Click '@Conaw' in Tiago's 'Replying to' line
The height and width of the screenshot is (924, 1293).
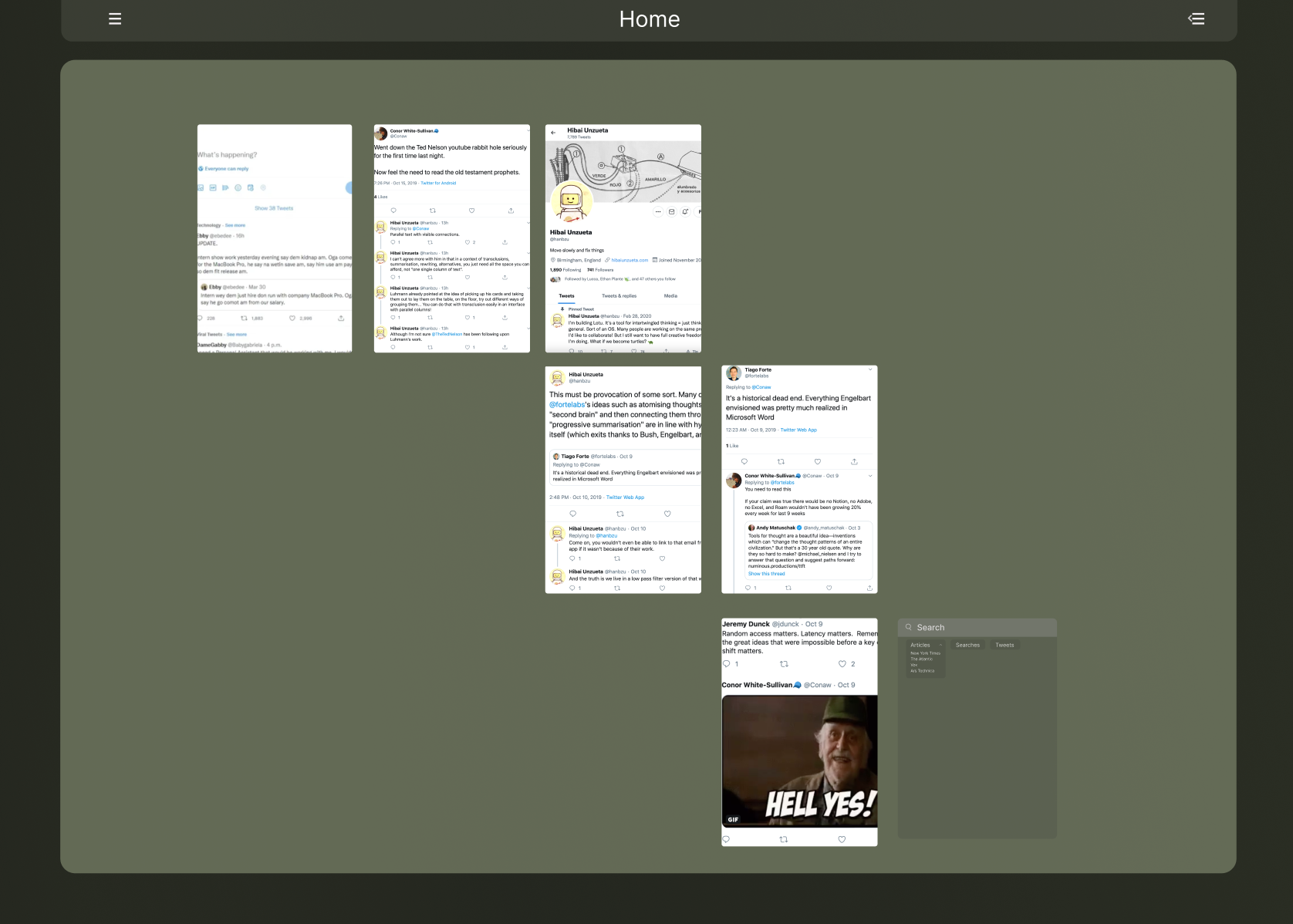(761, 387)
